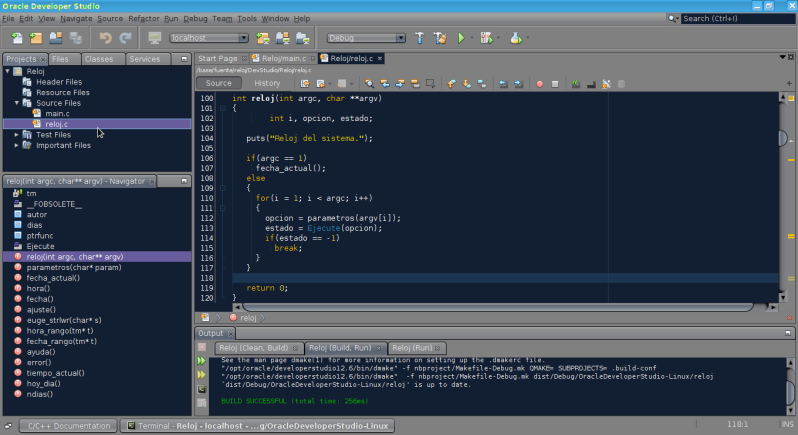
Task: Open the localhost build host dropdown
Action: click(x=208, y=38)
